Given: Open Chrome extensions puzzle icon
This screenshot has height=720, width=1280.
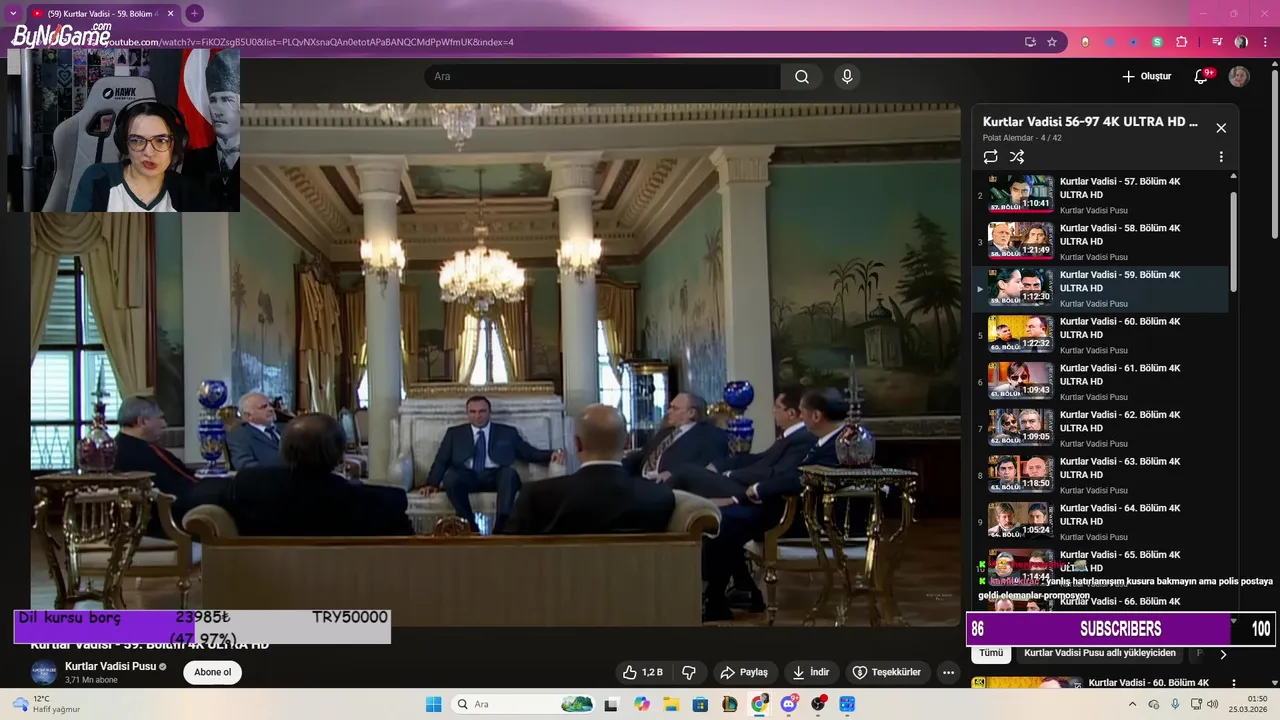Looking at the screenshot, I should click(x=1182, y=42).
